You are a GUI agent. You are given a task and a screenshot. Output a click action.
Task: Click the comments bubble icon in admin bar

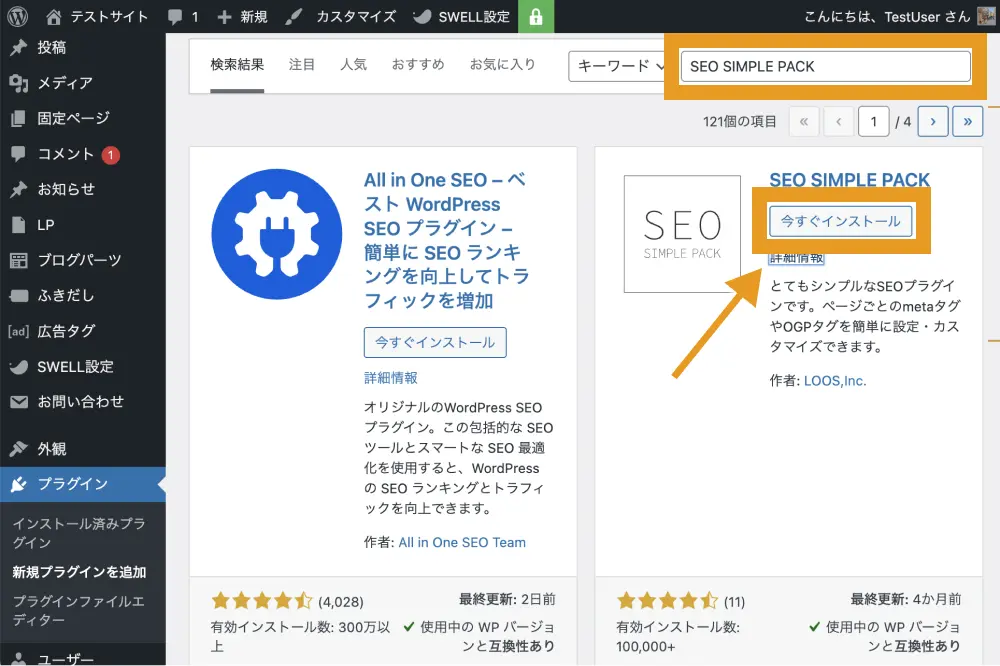tap(176, 17)
